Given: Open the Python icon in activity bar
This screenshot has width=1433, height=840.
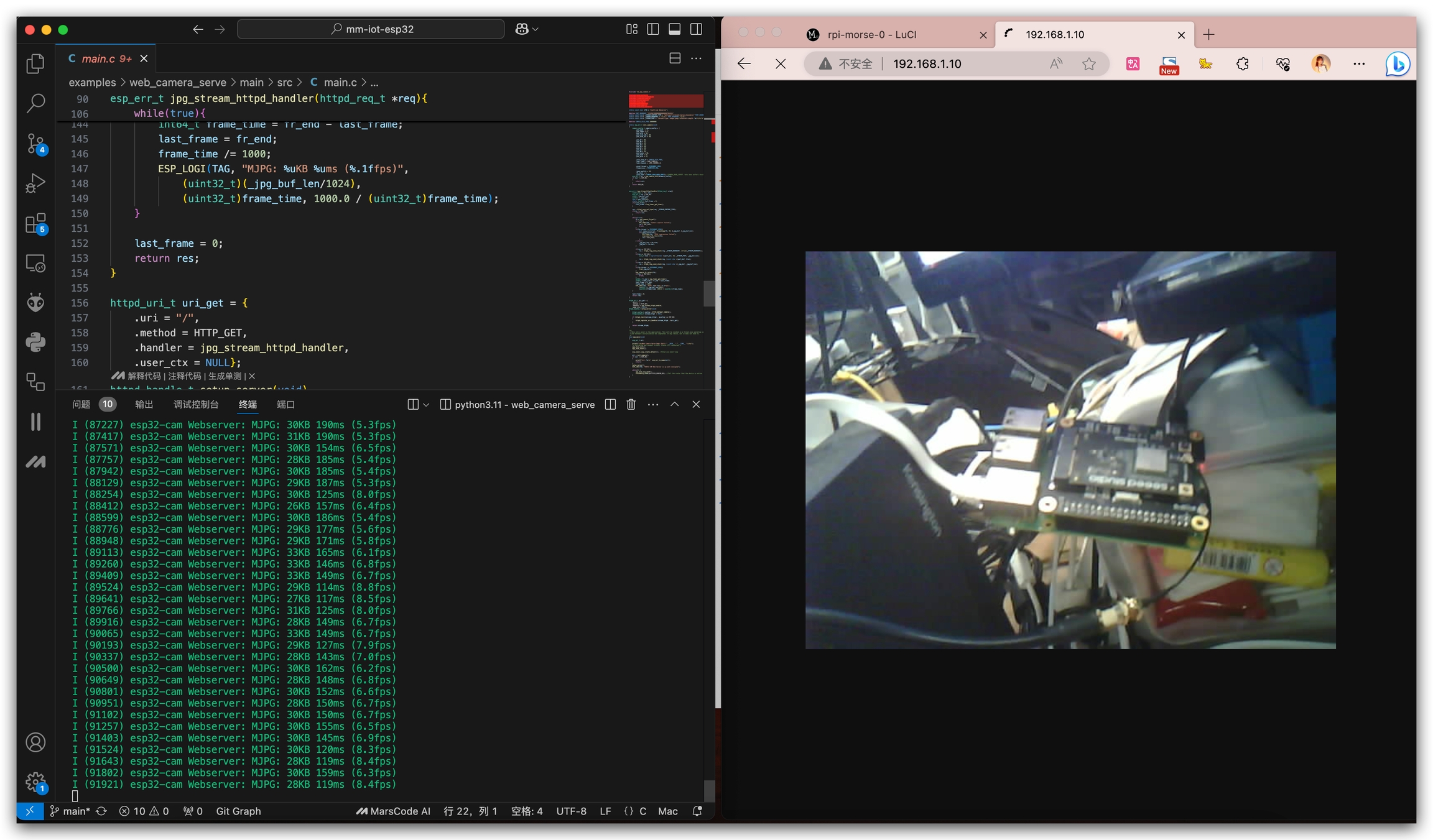Looking at the screenshot, I should coord(35,342).
